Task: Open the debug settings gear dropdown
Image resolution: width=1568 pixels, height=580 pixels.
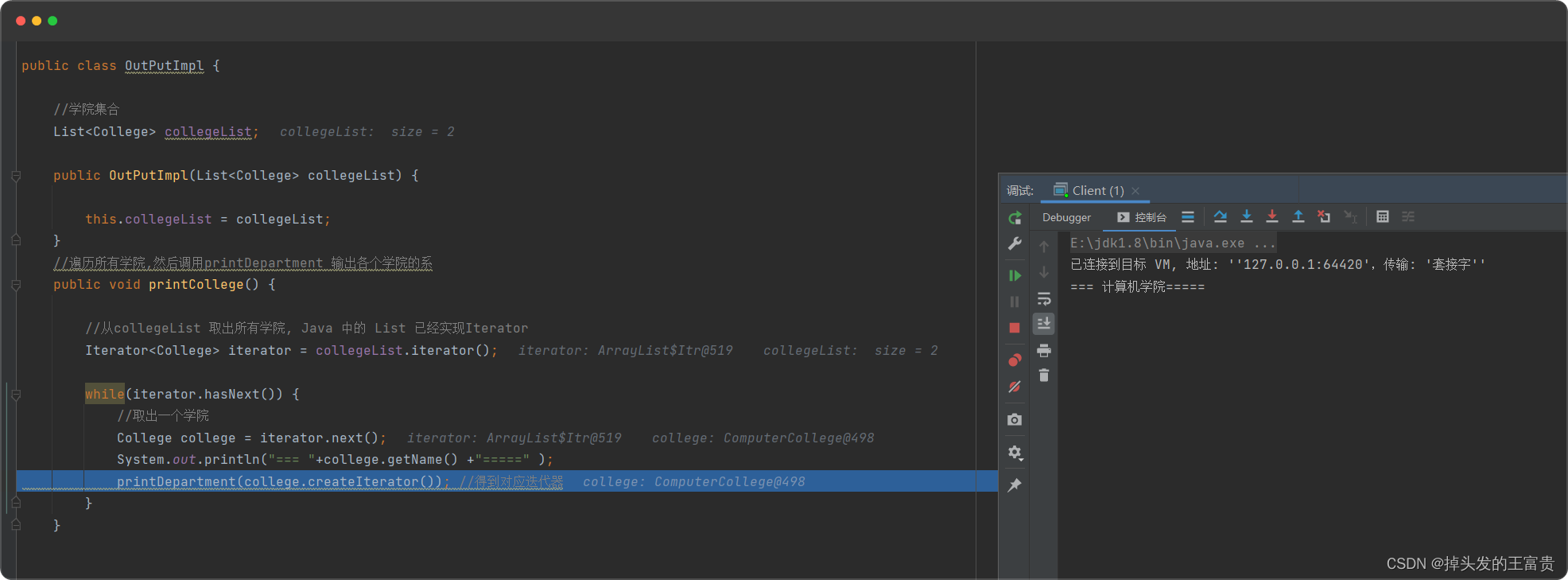Action: pos(1015,453)
